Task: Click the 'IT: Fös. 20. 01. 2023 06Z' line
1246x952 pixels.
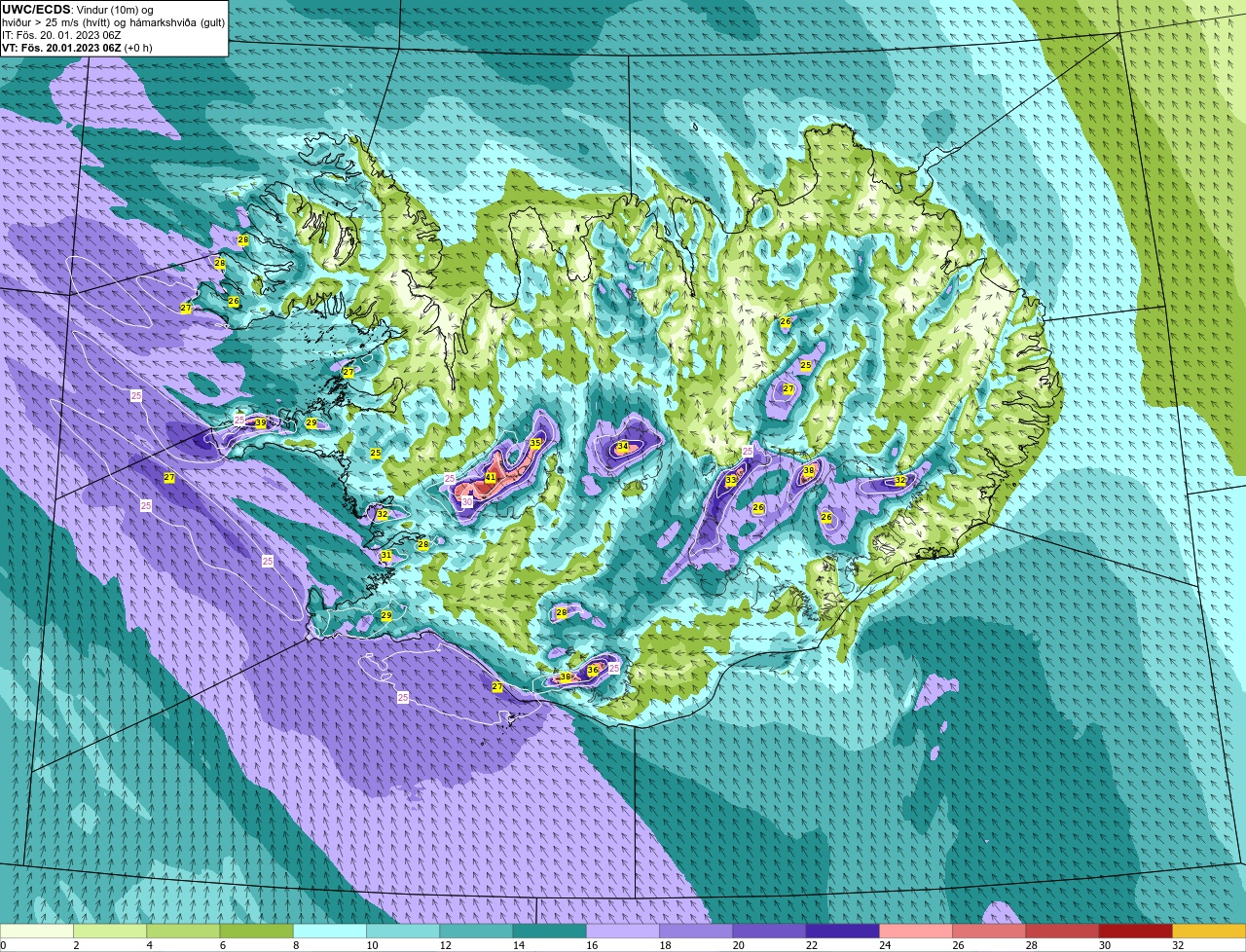Action: point(62,35)
